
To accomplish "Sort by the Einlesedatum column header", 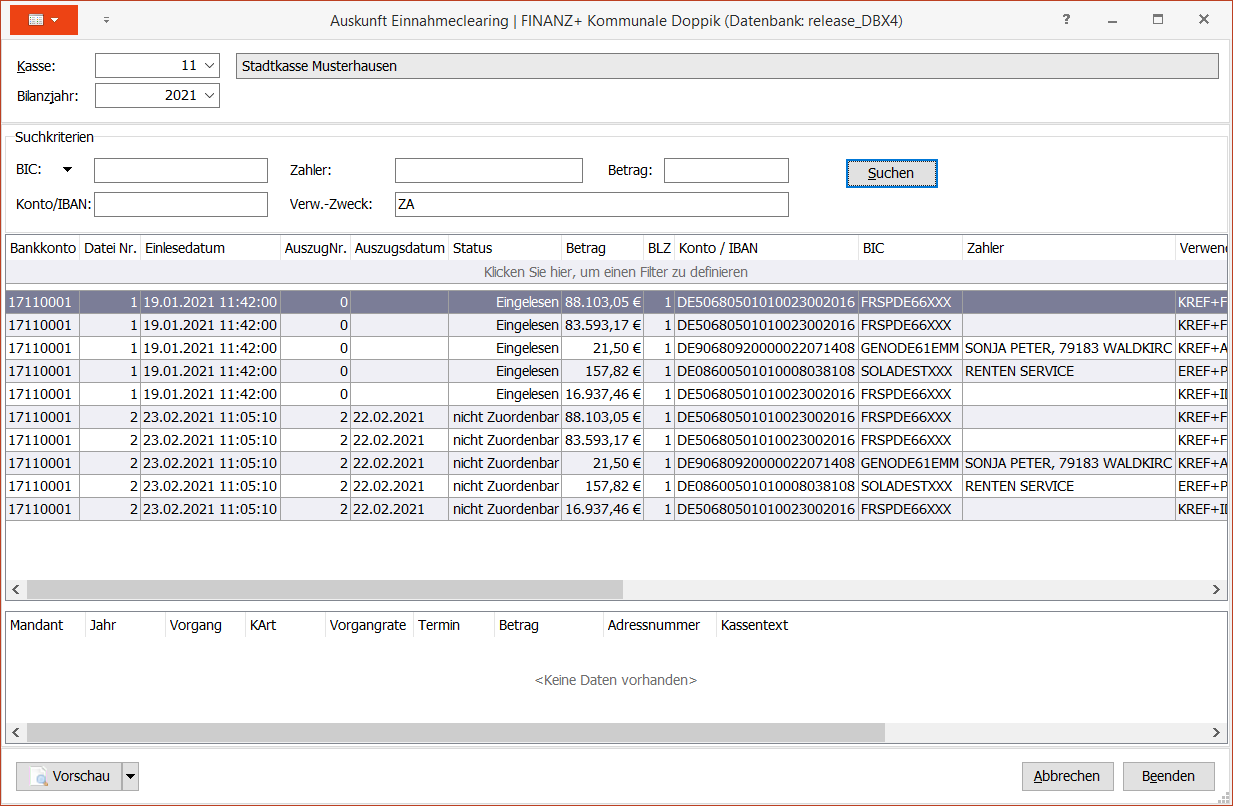I will (210, 248).
